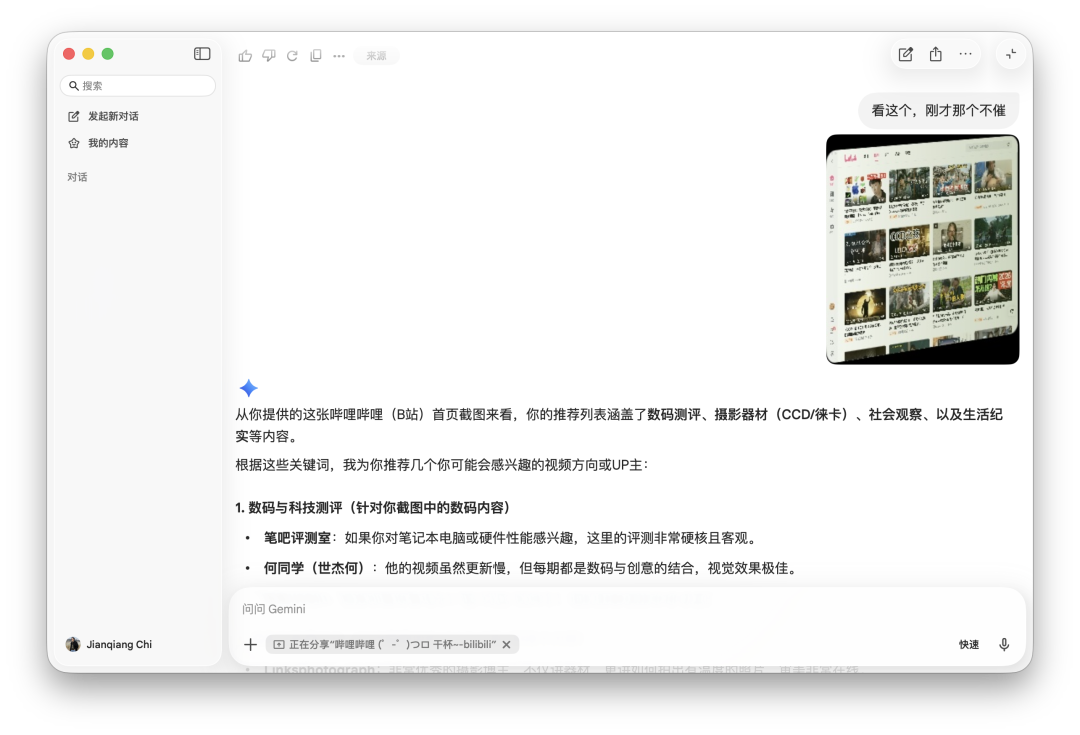Add an attachment with the plus button
The width and height of the screenshot is (1080, 735).
[251, 645]
